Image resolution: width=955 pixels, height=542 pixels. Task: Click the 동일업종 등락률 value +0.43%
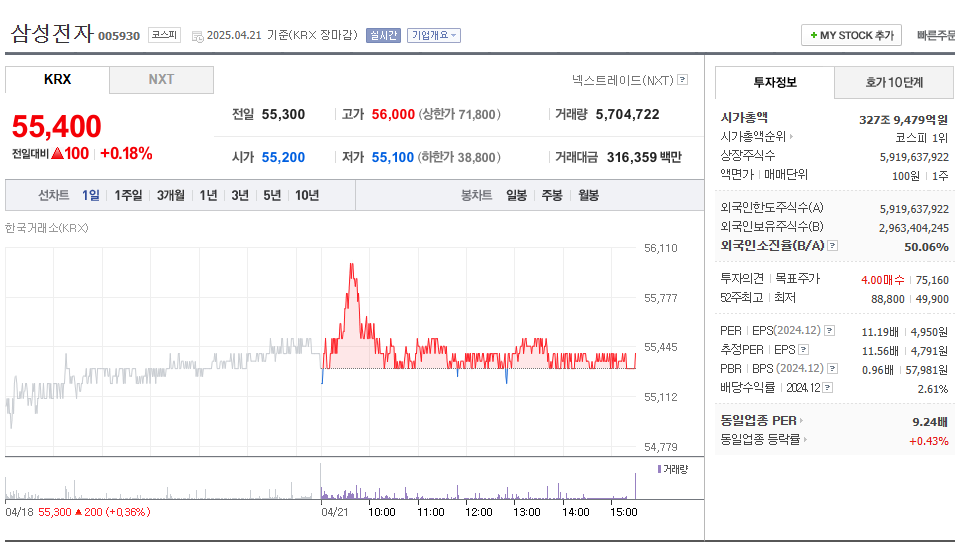click(x=928, y=441)
